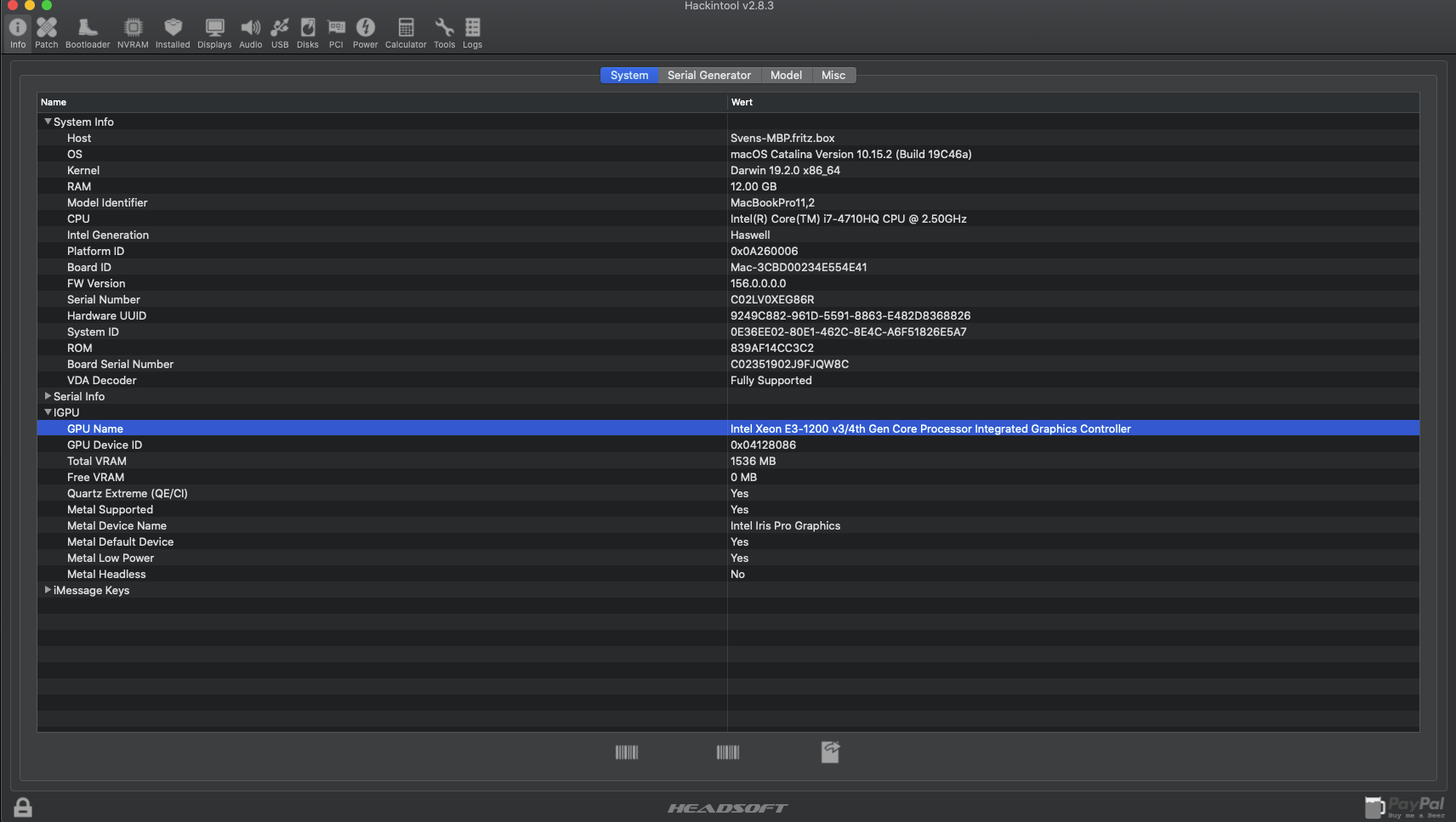Open the Displays toolbar section
The image size is (1456, 822).
tap(214, 33)
